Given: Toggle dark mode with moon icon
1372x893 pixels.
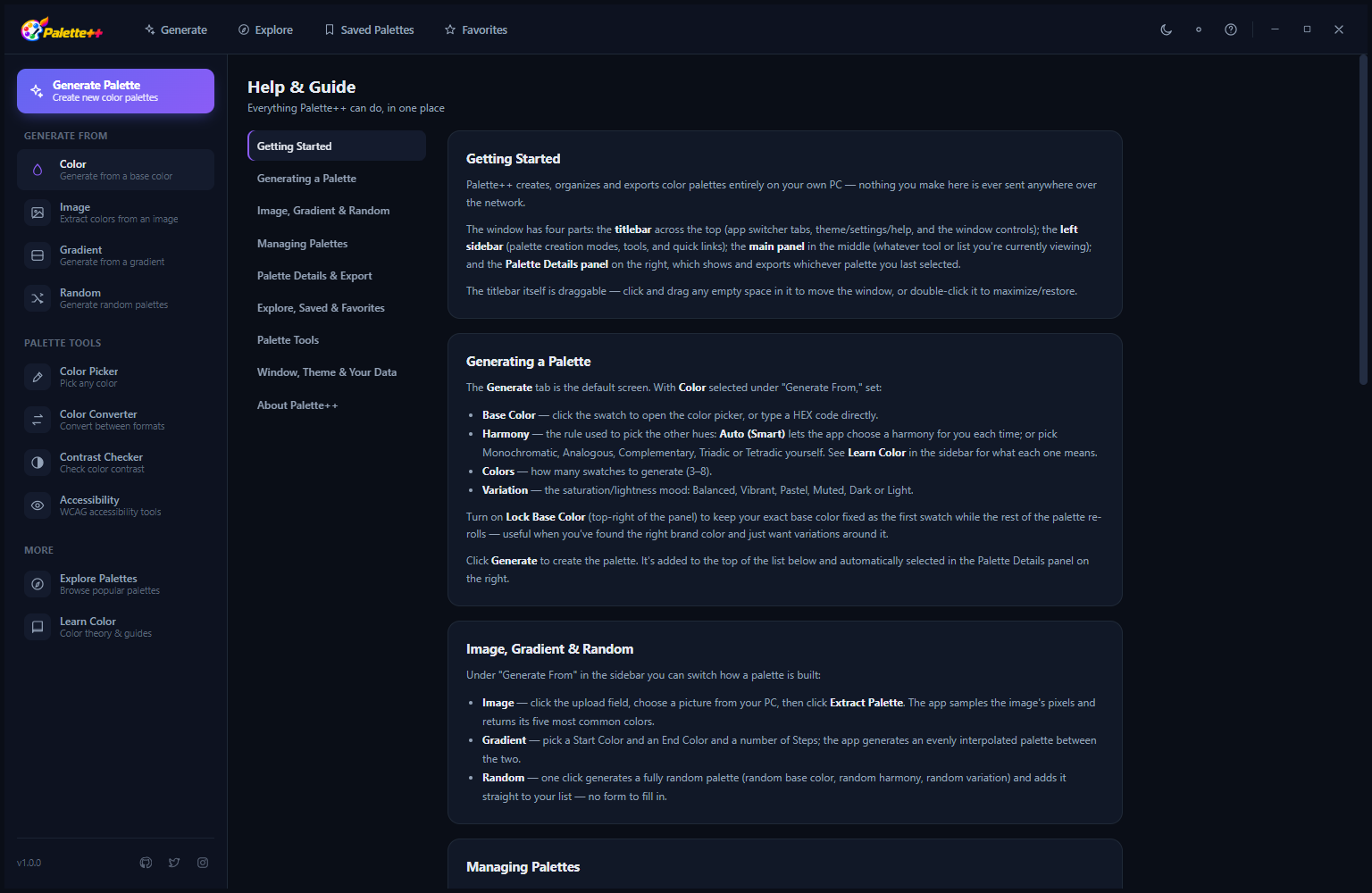Looking at the screenshot, I should click(x=1167, y=29).
